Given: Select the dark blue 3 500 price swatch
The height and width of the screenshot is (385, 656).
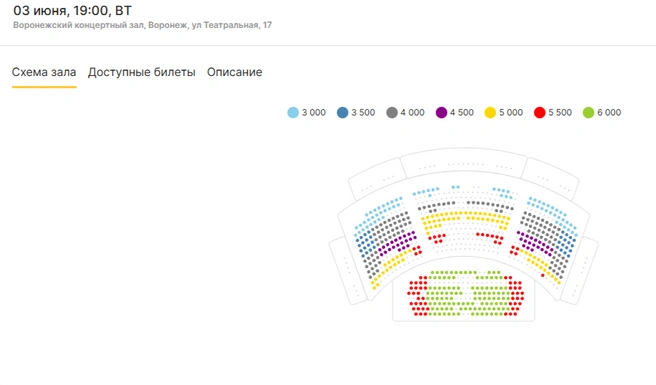Looking at the screenshot, I should coord(343,113).
